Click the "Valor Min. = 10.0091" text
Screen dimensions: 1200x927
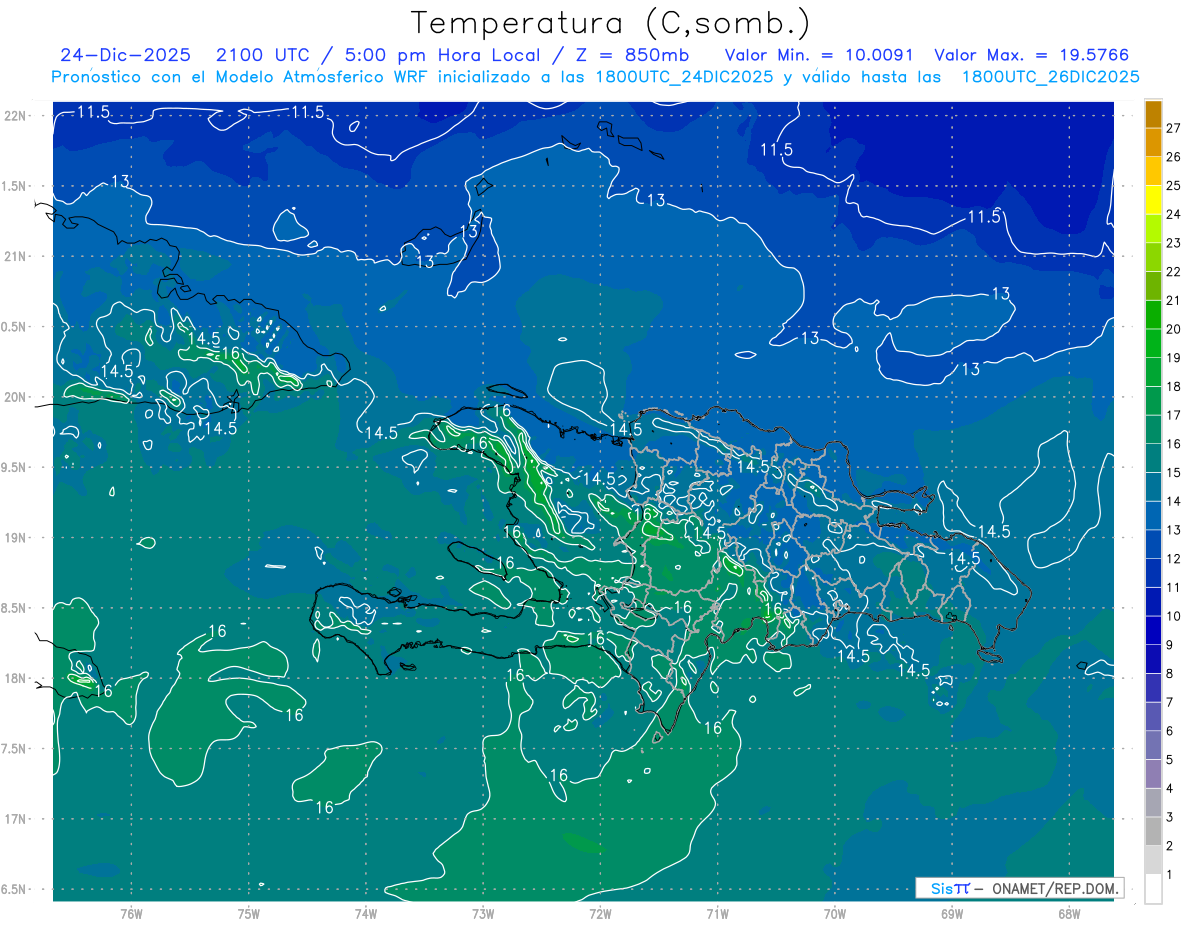click(x=819, y=55)
